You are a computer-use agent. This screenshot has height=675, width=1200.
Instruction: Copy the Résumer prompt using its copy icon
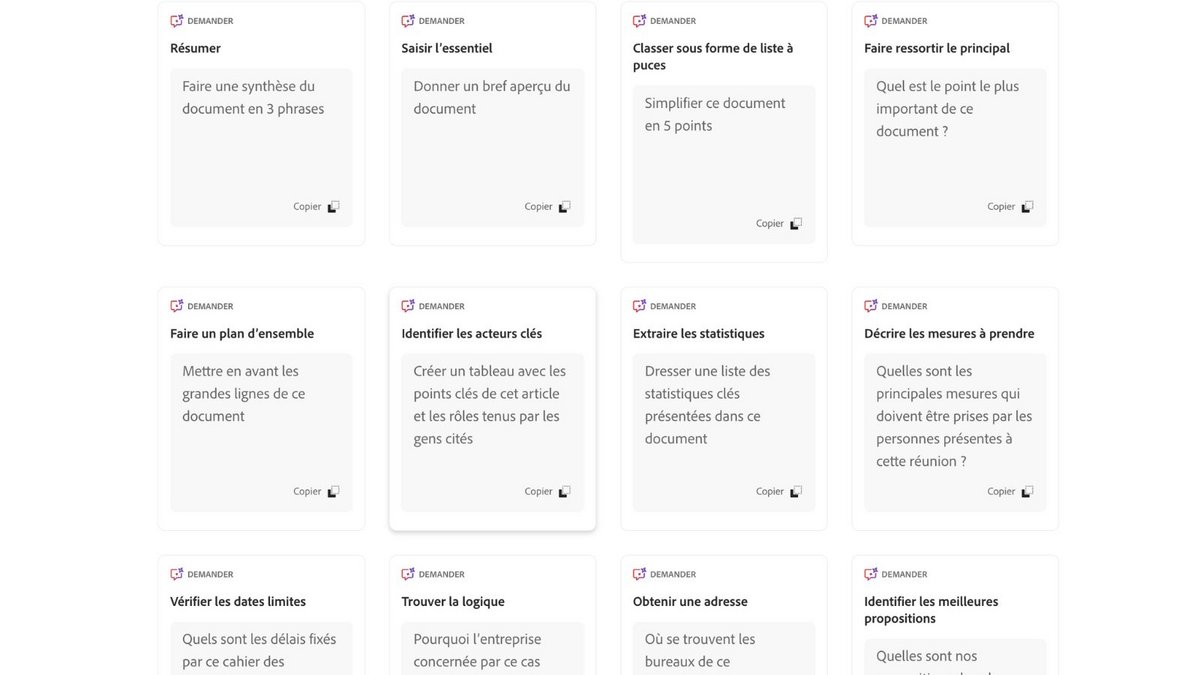(x=334, y=207)
